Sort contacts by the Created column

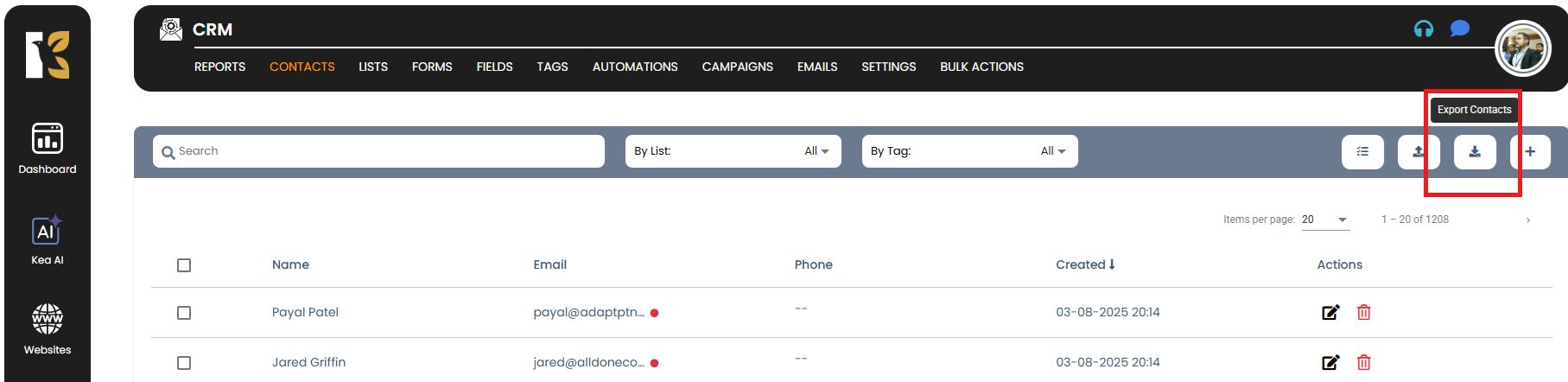[x=1085, y=264]
